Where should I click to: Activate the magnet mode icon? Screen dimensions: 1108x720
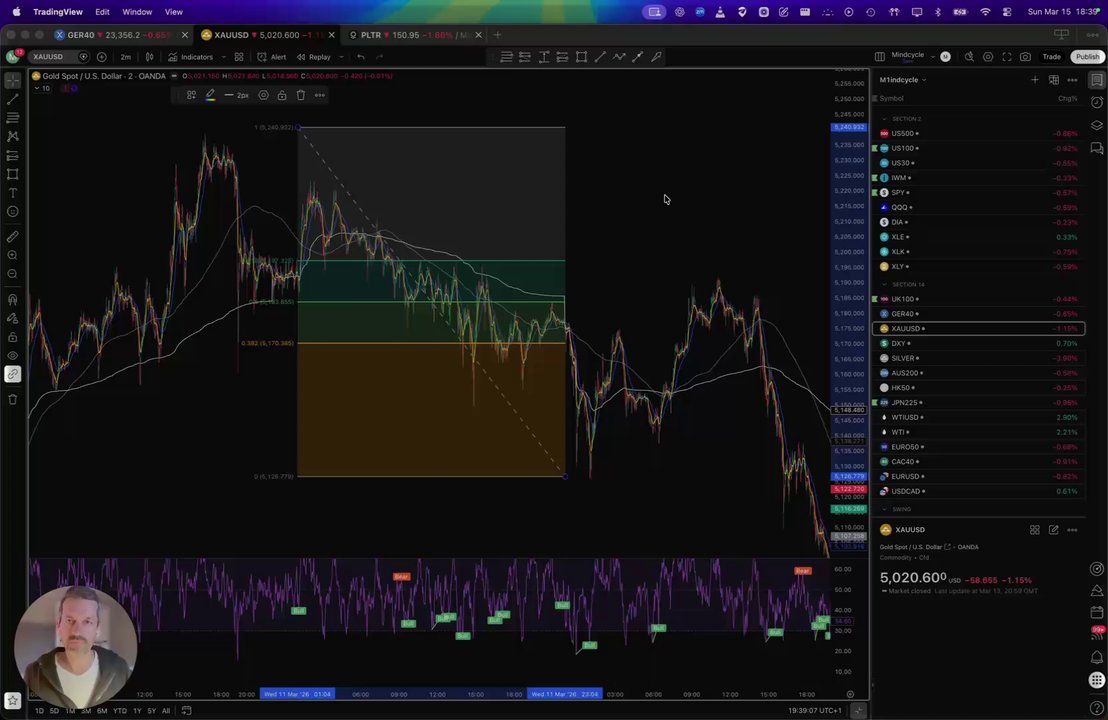pyautogui.click(x=13, y=300)
